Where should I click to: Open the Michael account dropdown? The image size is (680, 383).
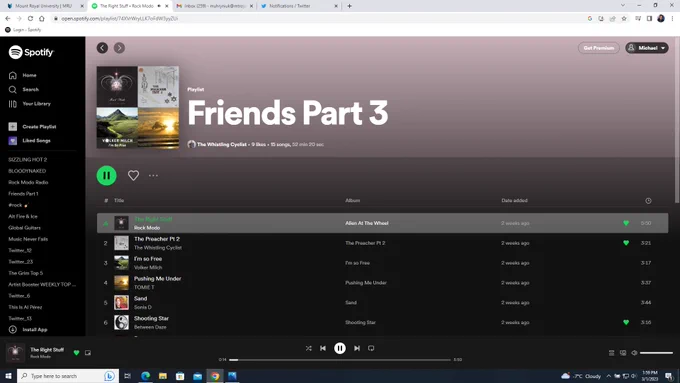[x=647, y=48]
